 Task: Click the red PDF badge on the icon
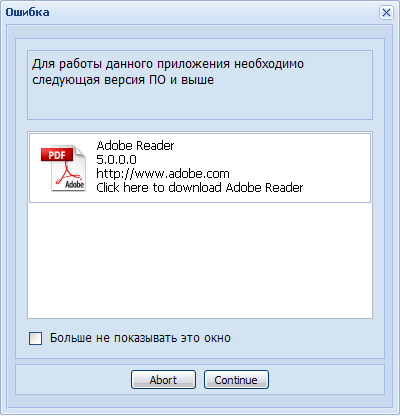(57, 155)
